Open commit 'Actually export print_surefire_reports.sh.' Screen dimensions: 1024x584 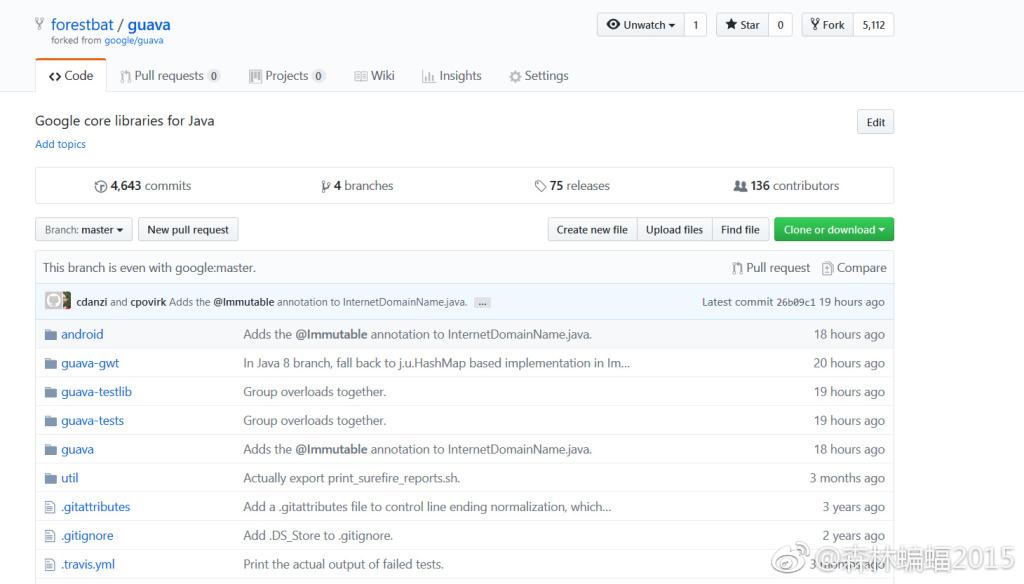(352, 478)
